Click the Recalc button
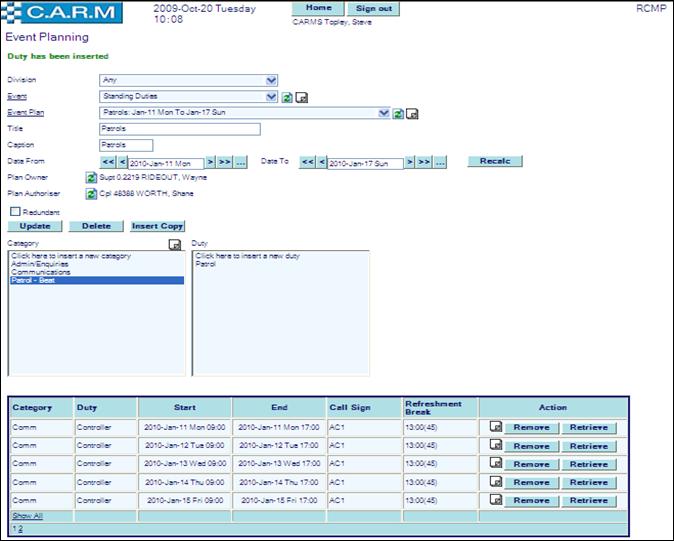674x541 pixels. [x=494, y=161]
